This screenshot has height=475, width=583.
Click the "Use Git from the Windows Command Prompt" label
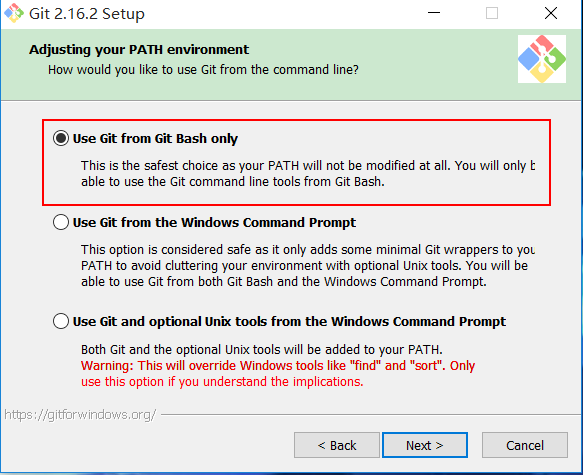tap(214, 222)
